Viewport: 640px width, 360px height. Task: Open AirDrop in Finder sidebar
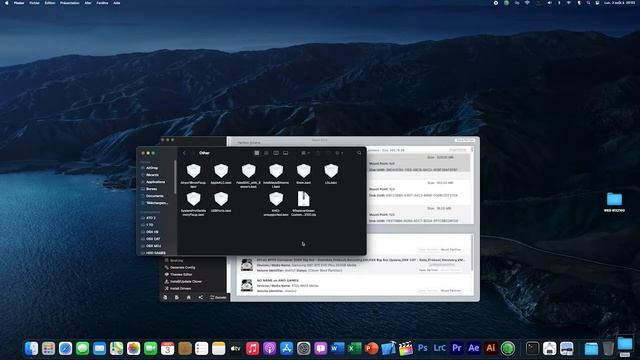coord(152,168)
